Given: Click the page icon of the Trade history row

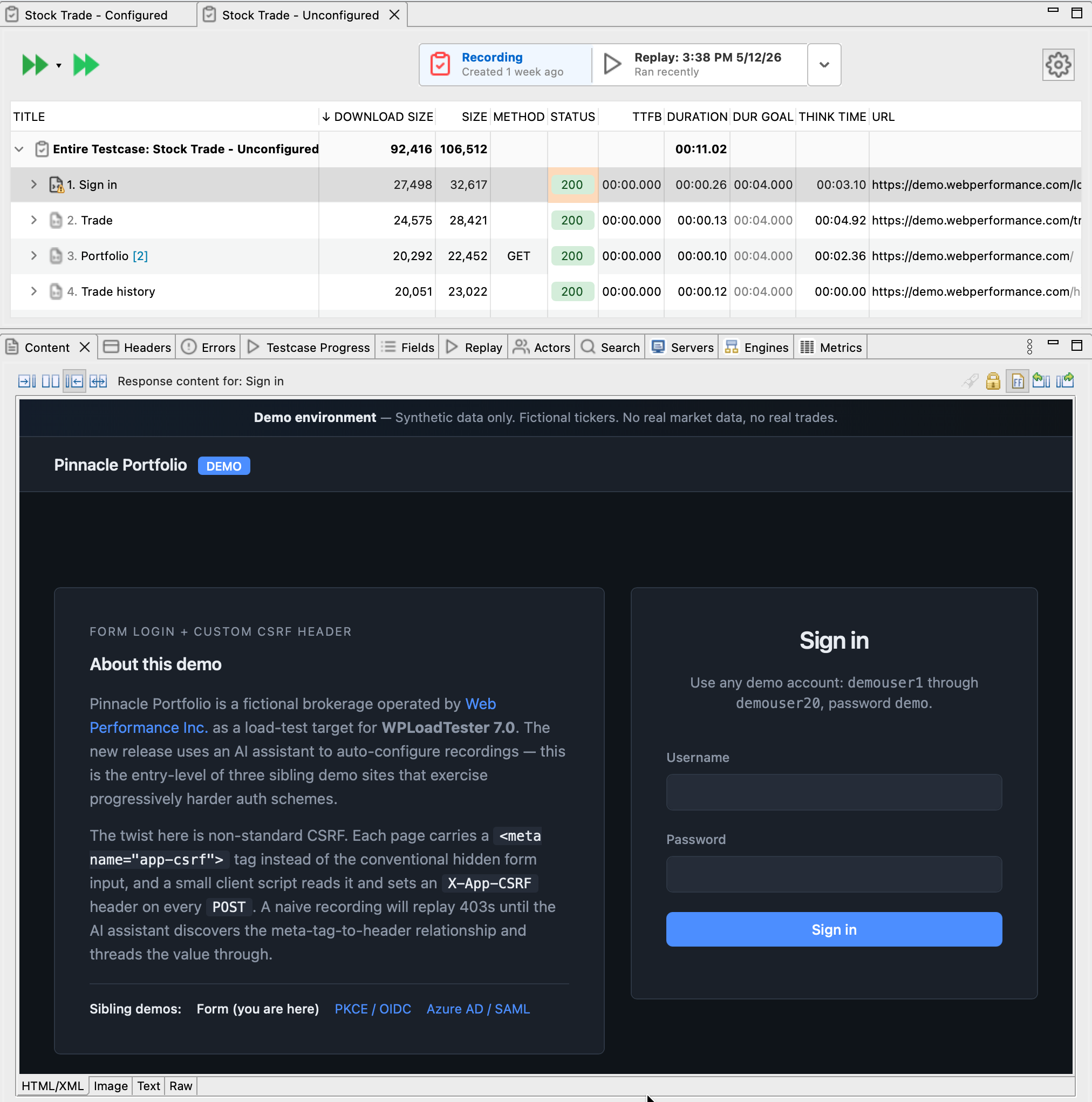Looking at the screenshot, I should [x=56, y=291].
